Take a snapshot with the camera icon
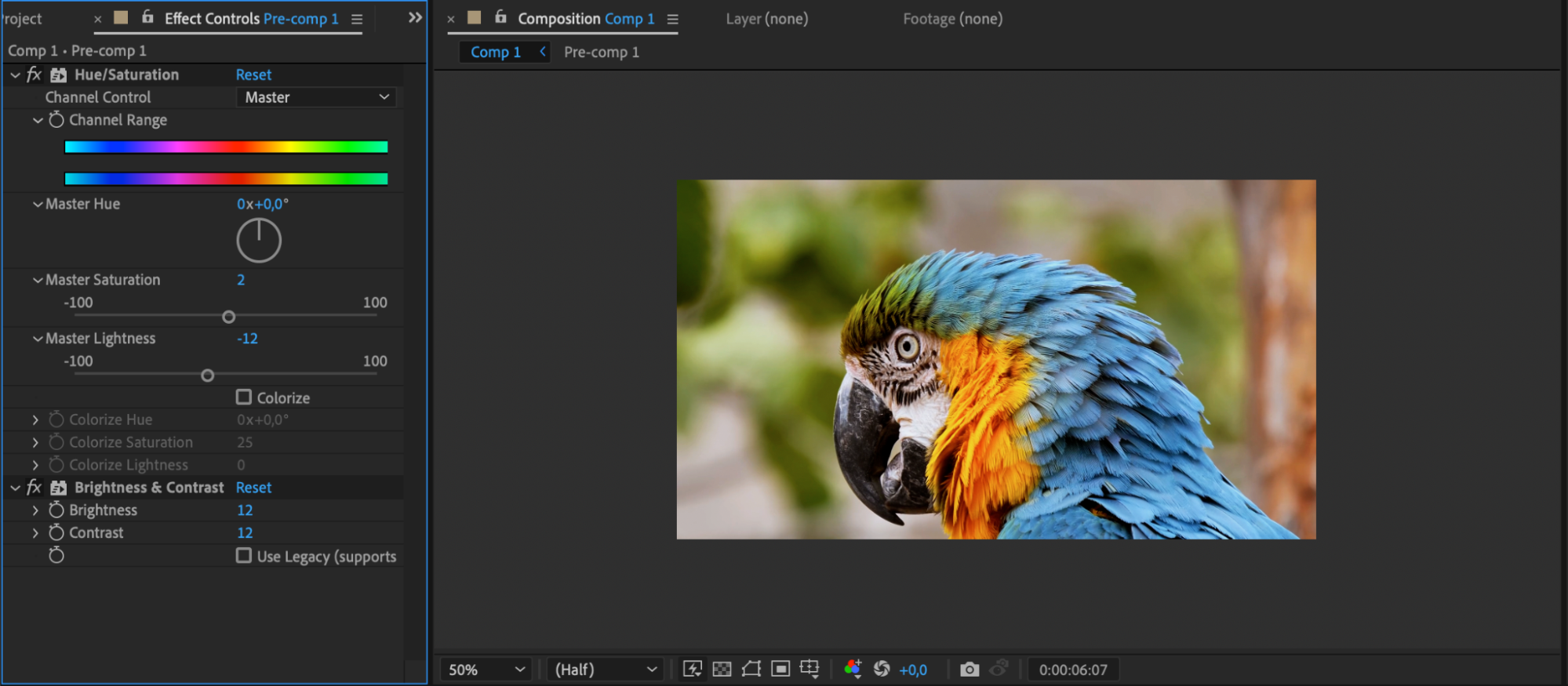 970,669
